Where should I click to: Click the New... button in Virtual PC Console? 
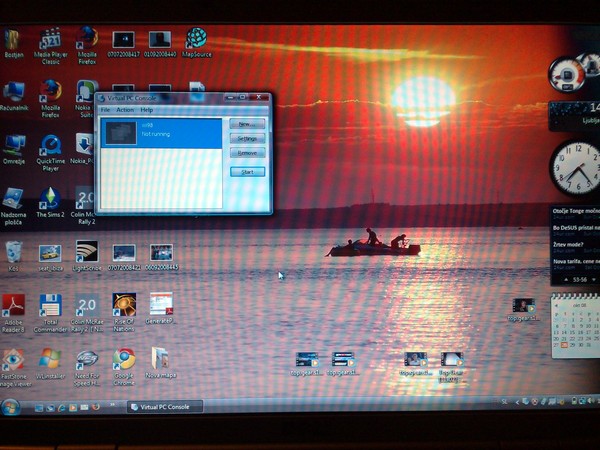[x=247, y=124]
